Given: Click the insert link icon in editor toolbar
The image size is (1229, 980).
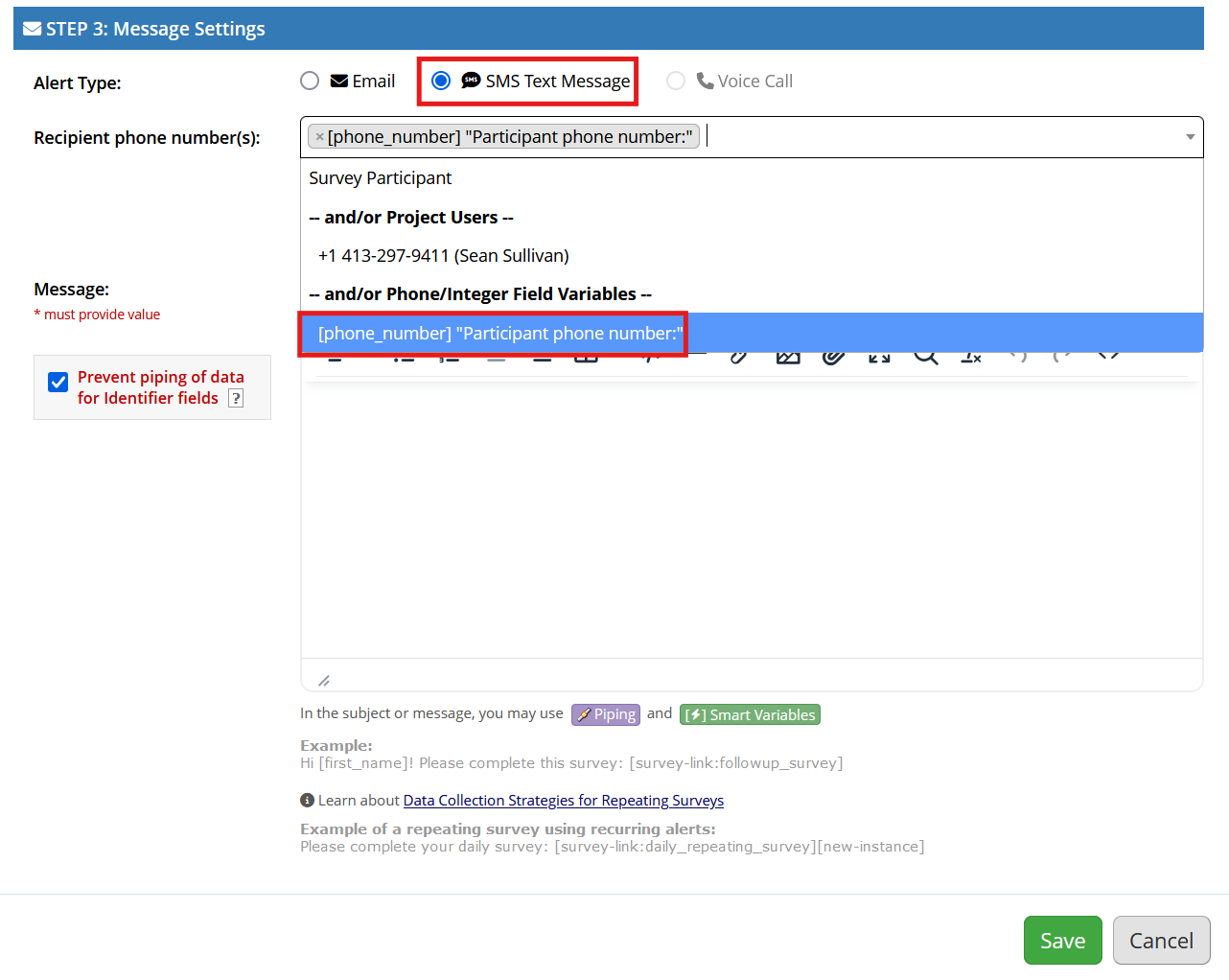Looking at the screenshot, I should tap(739, 357).
